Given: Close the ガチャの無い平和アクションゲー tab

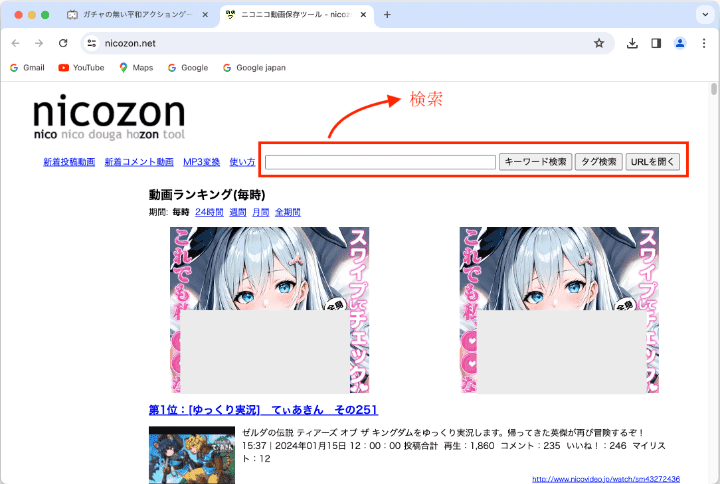Looking at the screenshot, I should click(205, 15).
